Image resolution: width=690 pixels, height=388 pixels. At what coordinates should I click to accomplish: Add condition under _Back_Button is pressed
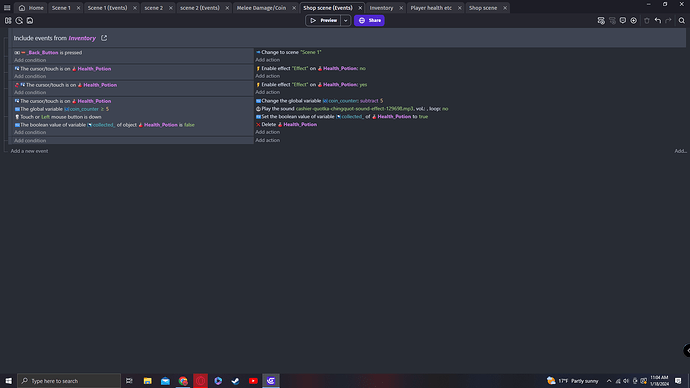pyautogui.click(x=30, y=60)
